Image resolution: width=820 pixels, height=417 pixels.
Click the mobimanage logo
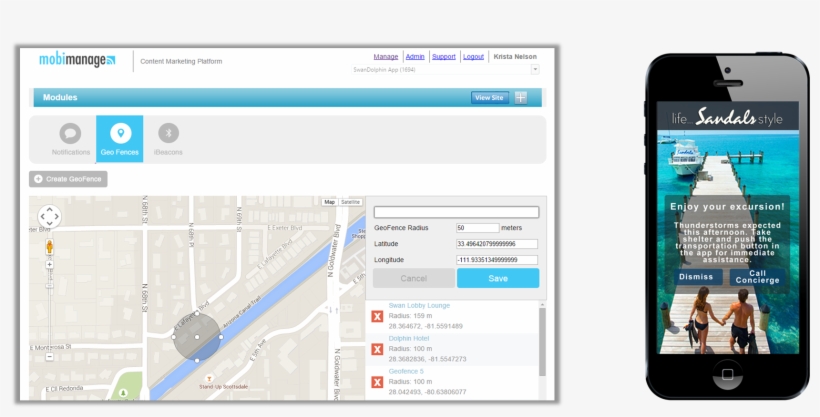tap(77, 60)
